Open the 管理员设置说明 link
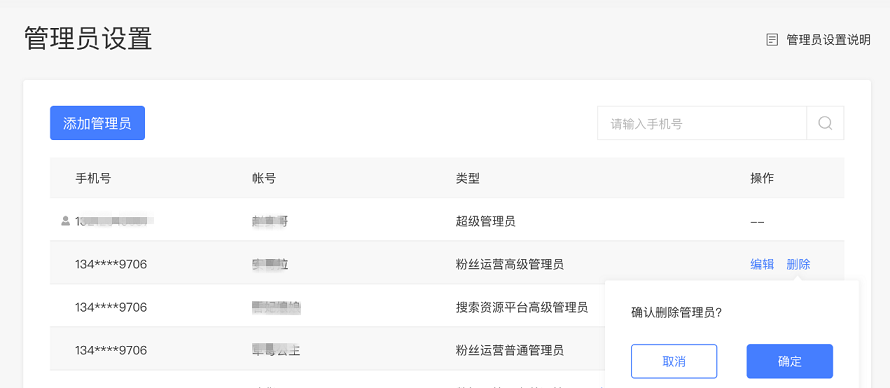Viewport: 890px width, 388px height. [828, 40]
